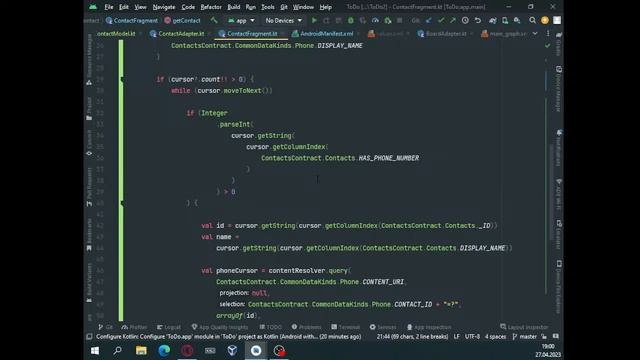The width and height of the screenshot is (640, 360).
Task: Click the Git commit checkmark icon
Action: pos(441,20)
